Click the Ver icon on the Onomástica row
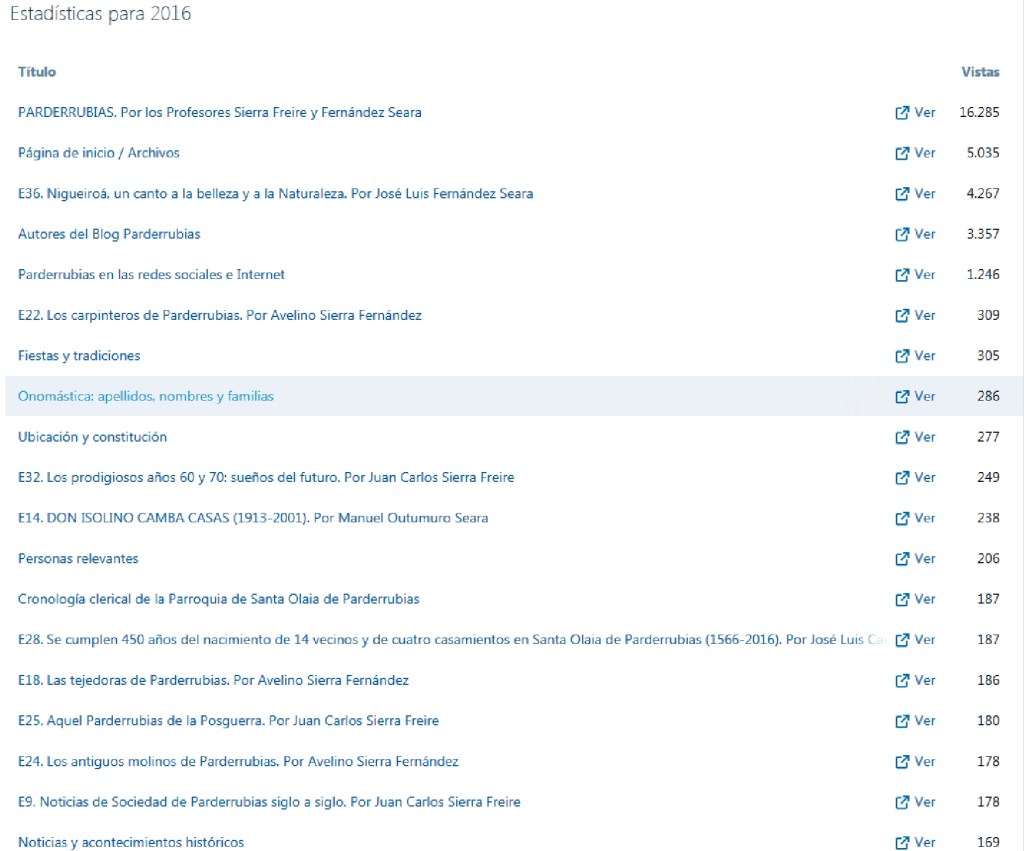This screenshot has height=851, width=1024. click(902, 397)
